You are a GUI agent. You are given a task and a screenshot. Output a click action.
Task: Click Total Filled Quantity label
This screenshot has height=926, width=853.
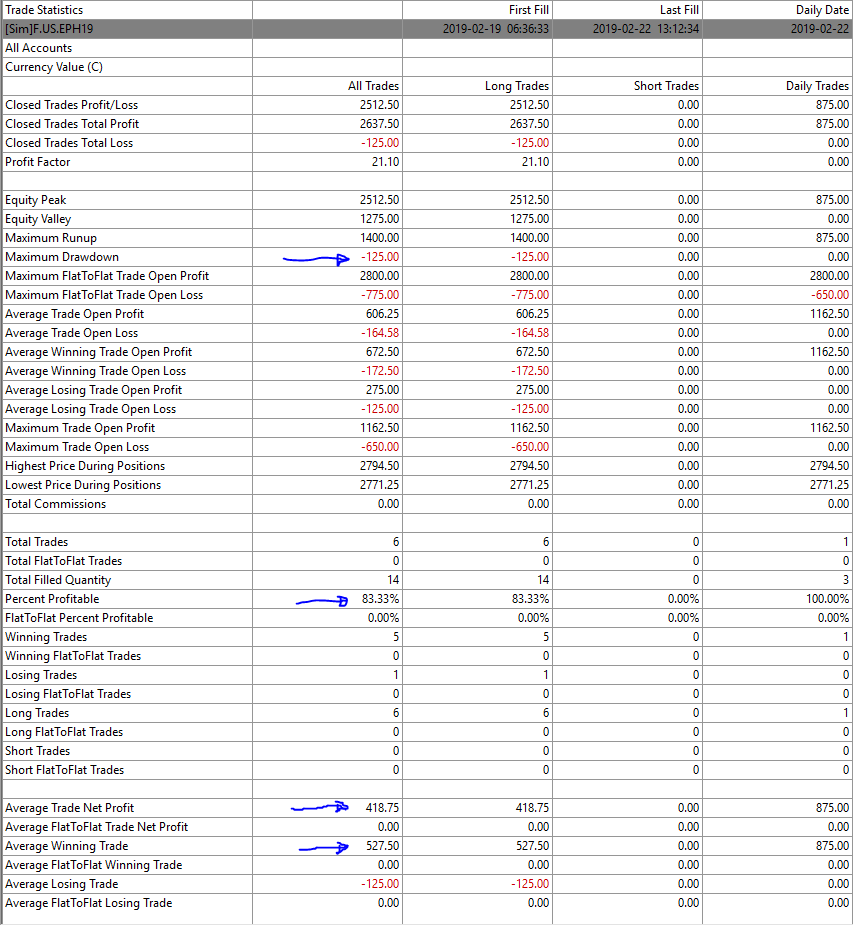pos(58,580)
